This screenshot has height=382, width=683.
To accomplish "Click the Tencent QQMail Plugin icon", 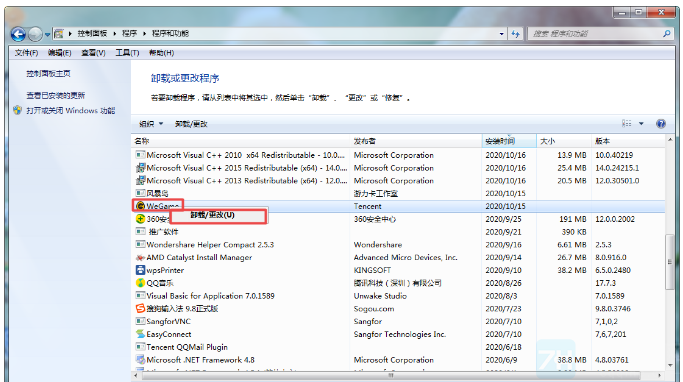I will (140, 347).
